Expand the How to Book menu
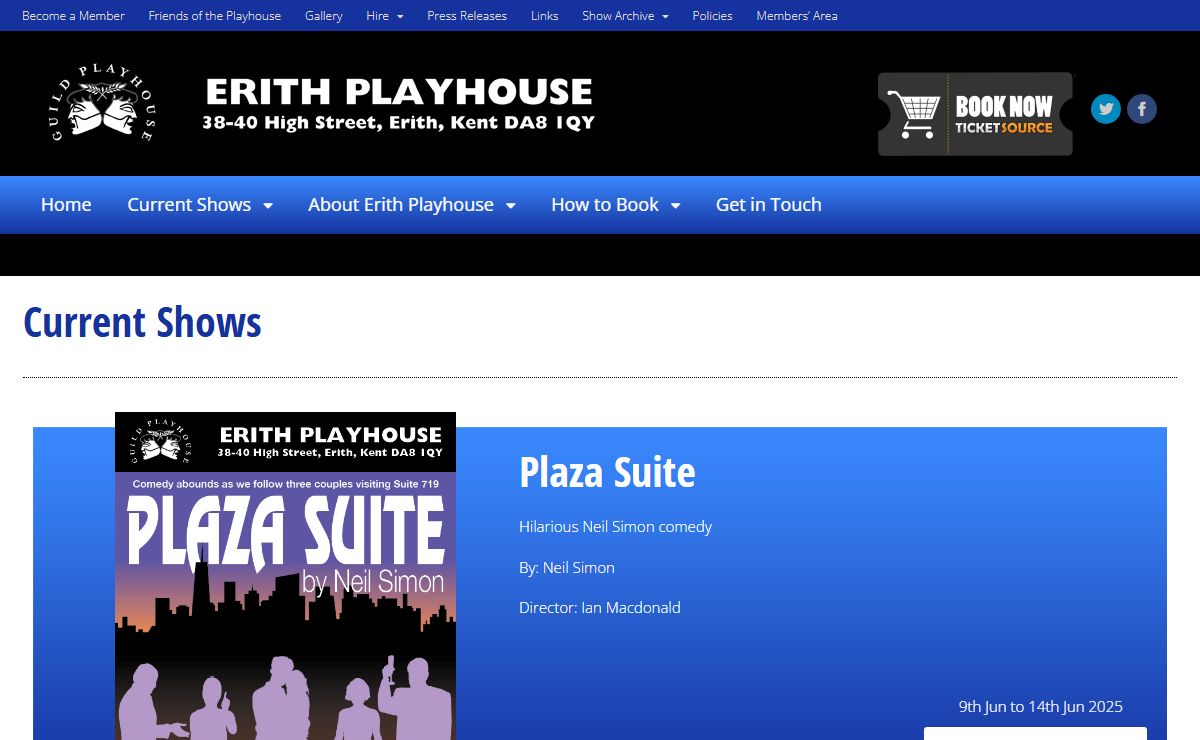This screenshot has width=1200, height=740. pos(616,205)
